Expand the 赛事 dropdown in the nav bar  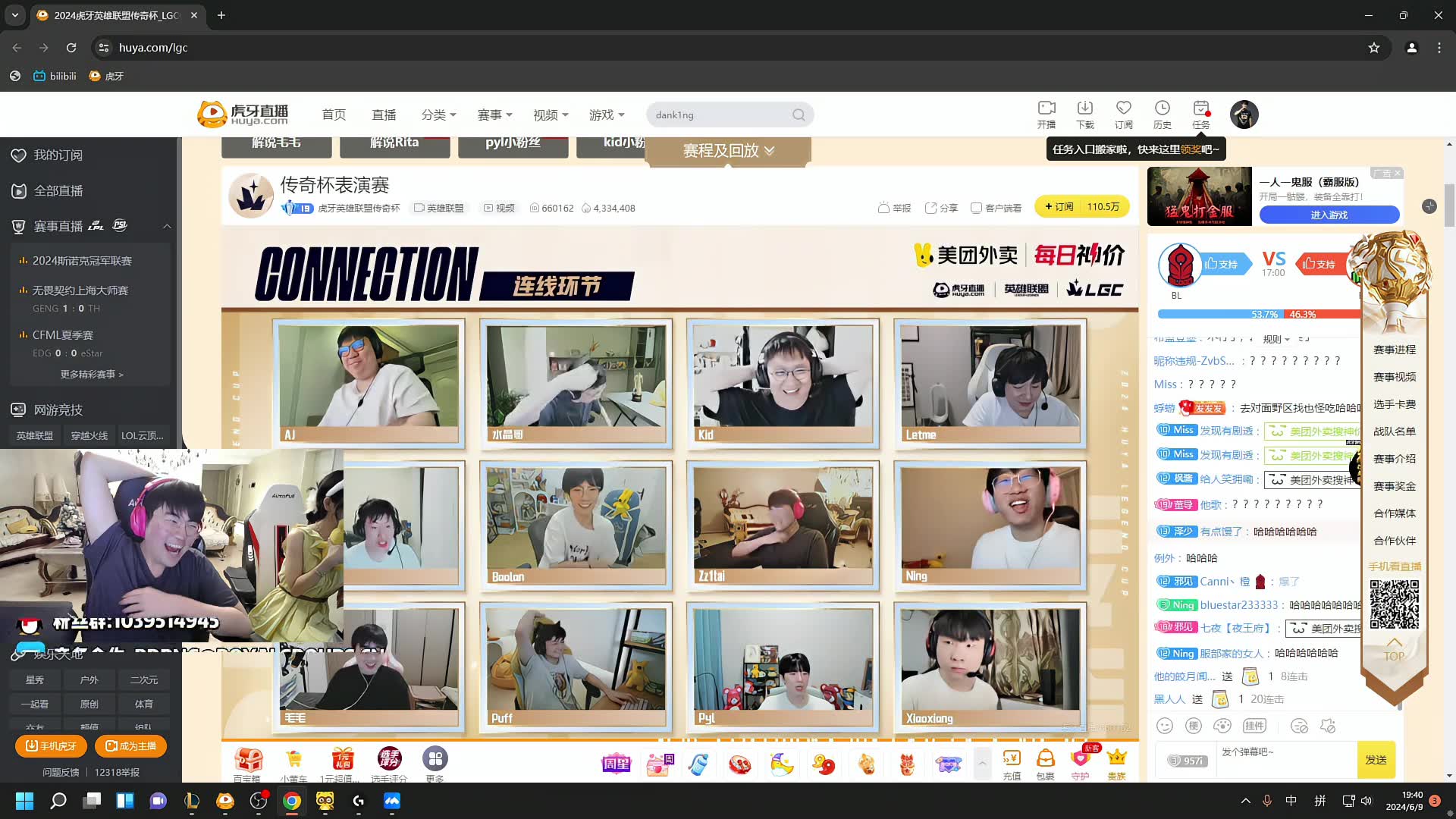click(x=495, y=115)
